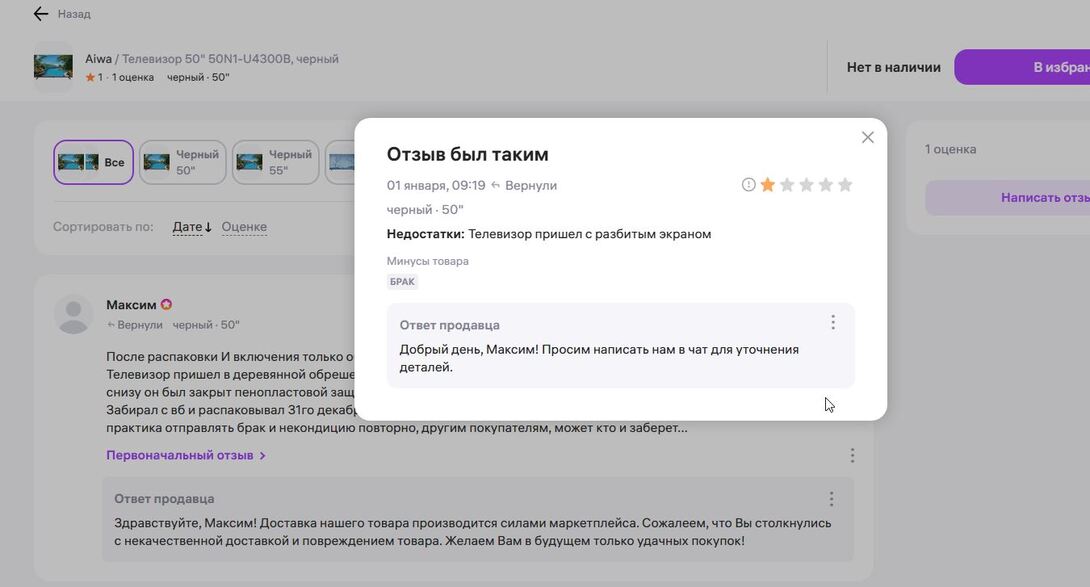
Task: Click the Aiwa TV product thumbnail
Action: click(x=53, y=67)
